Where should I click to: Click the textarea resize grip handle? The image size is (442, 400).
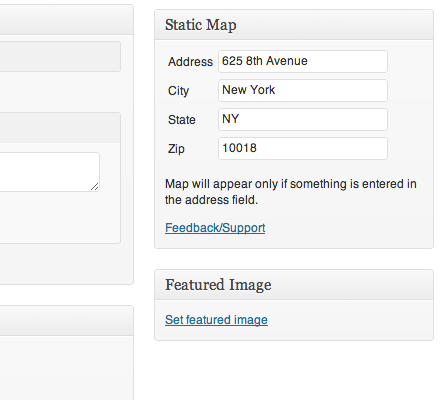click(x=95, y=187)
